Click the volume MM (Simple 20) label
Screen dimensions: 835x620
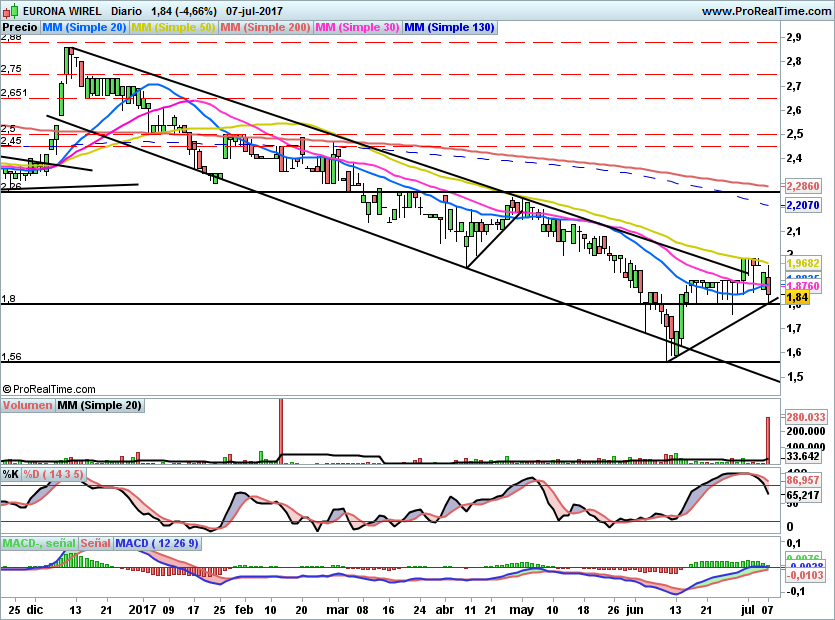point(99,405)
